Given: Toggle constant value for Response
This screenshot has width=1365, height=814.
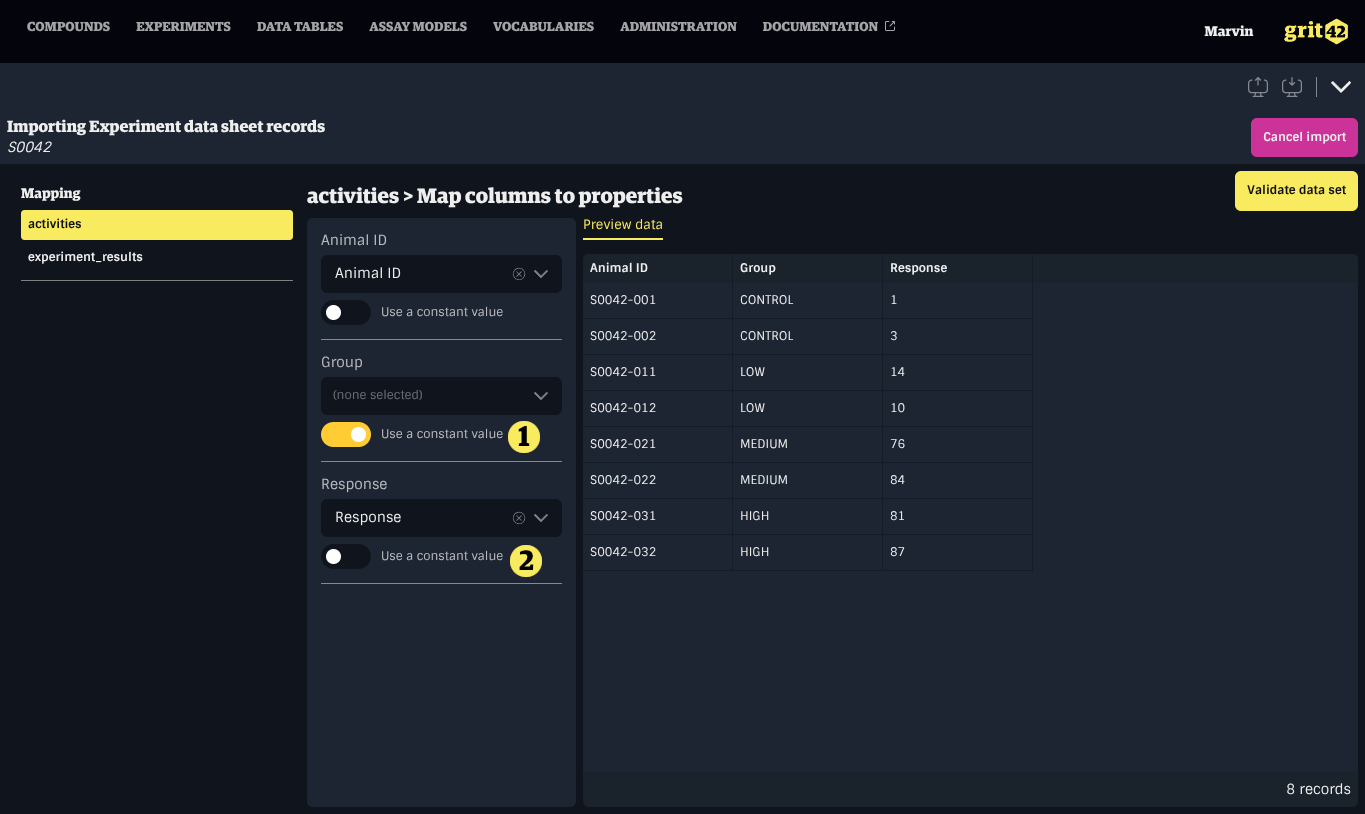Looking at the screenshot, I should 346,556.
